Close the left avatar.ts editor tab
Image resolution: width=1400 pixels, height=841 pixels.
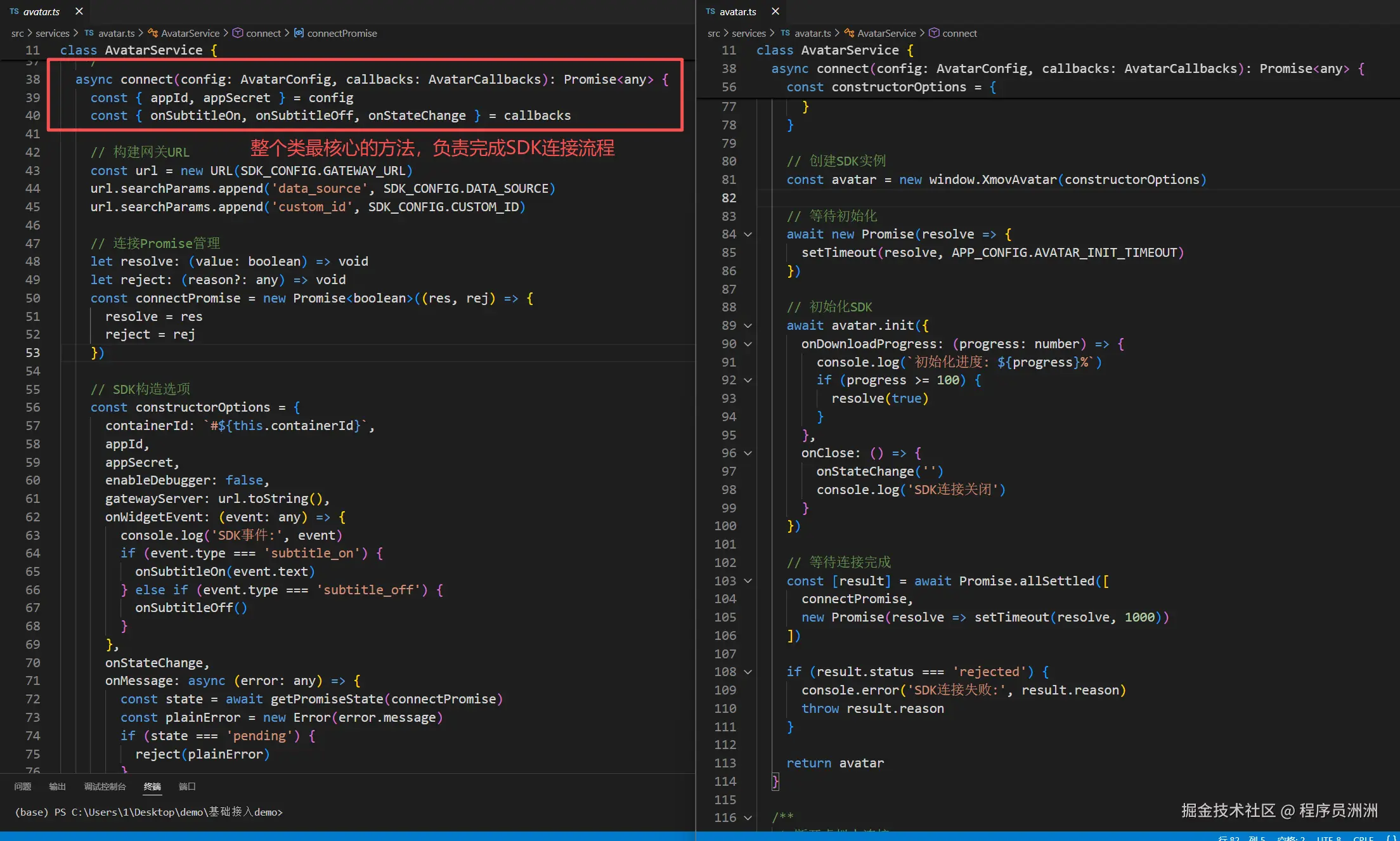point(79,11)
